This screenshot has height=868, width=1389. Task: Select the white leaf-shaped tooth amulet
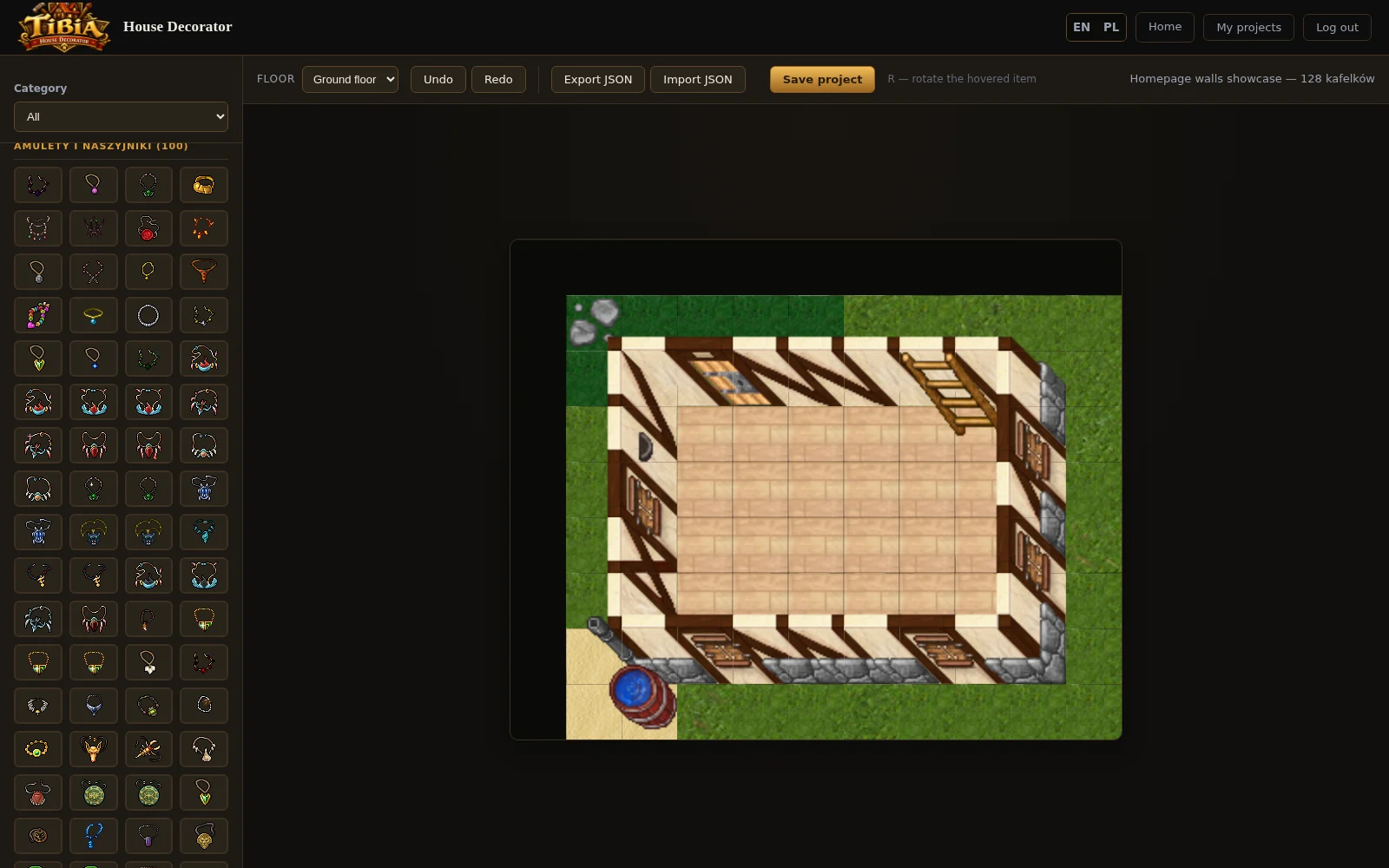148,662
